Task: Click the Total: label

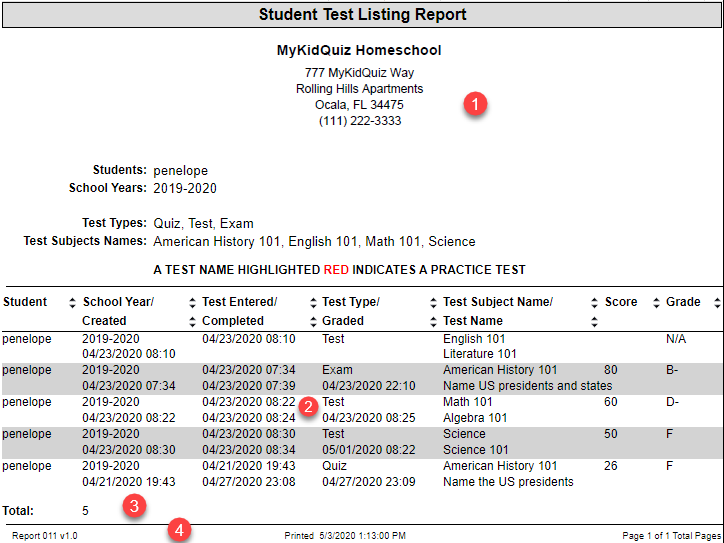Action: click(18, 511)
